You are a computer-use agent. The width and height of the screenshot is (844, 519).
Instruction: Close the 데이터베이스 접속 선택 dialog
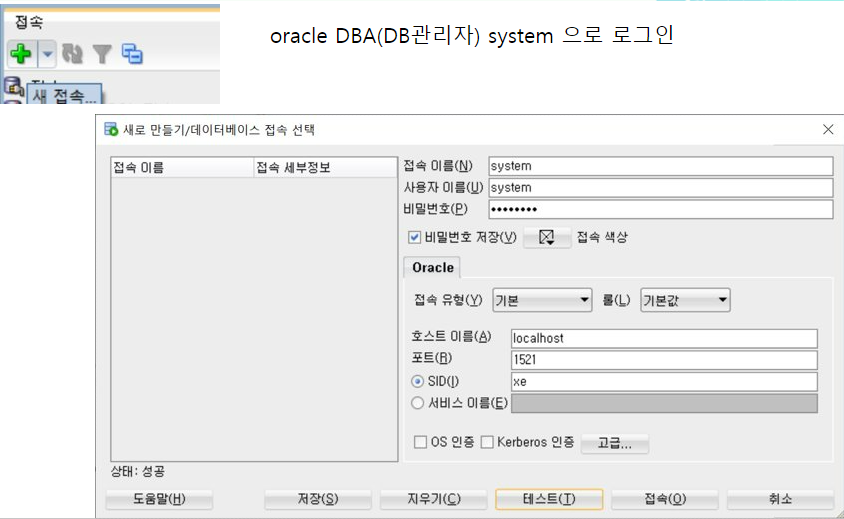pyautogui.click(x=828, y=129)
